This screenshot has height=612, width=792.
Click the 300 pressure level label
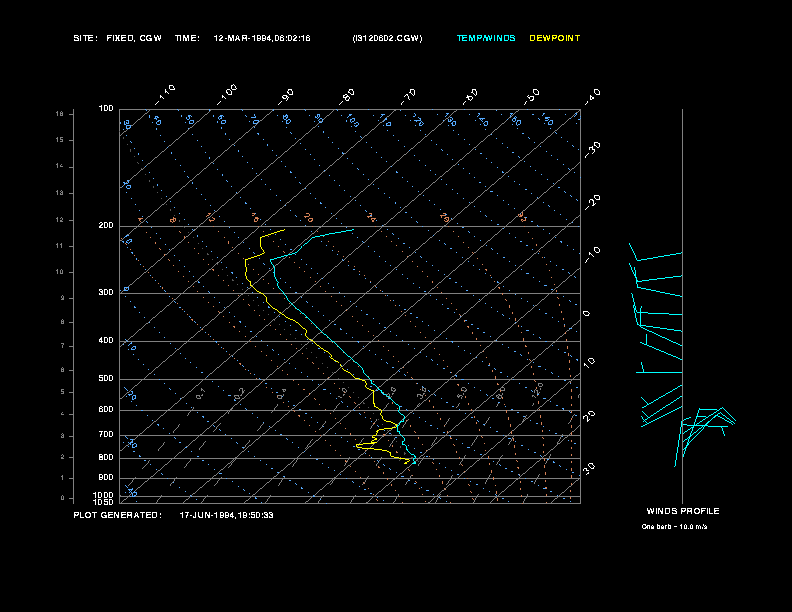tap(106, 292)
